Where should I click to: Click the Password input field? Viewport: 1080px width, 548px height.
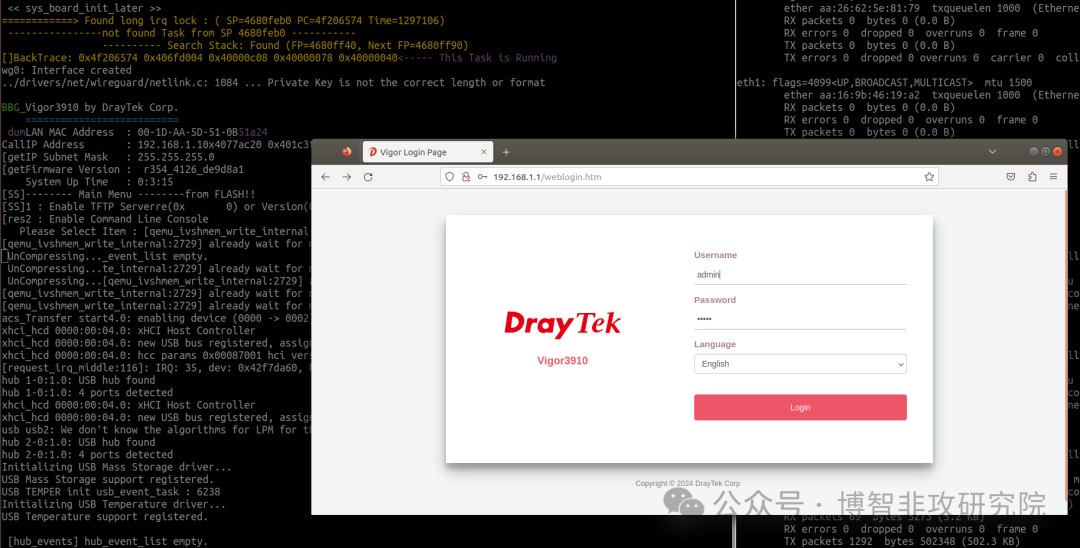click(800, 319)
